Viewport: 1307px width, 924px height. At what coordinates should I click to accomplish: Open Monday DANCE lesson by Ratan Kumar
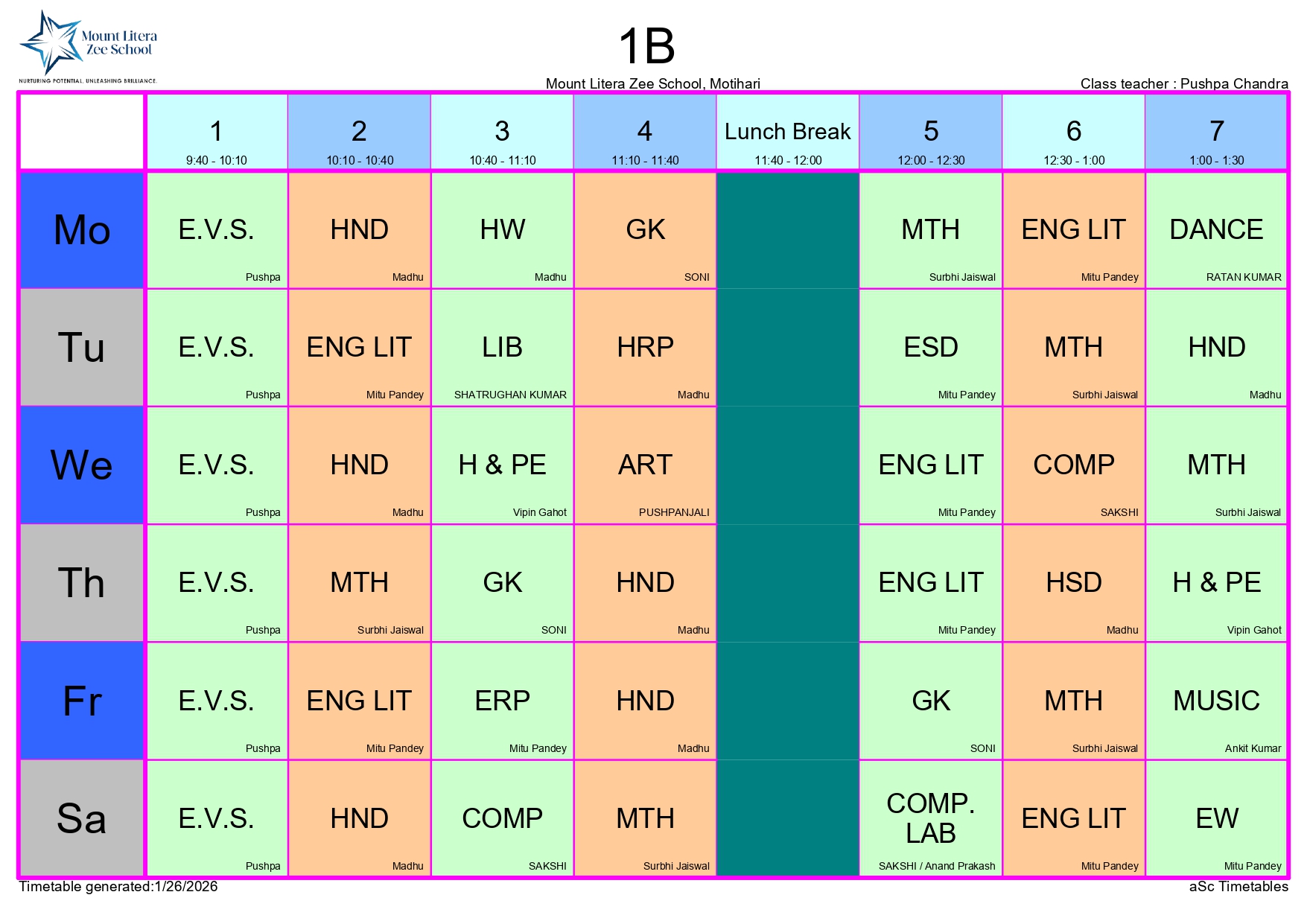coord(1216,230)
